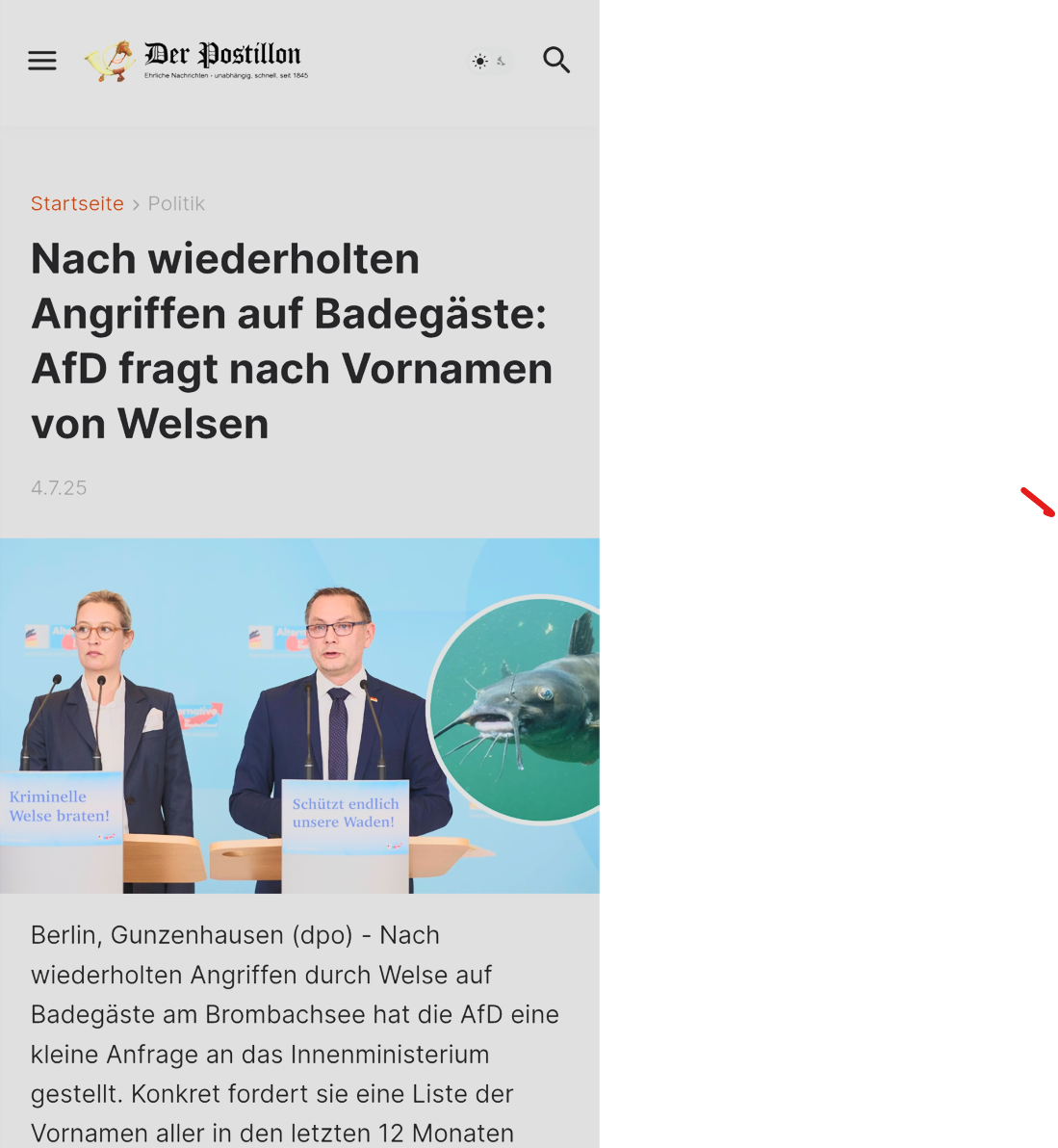This screenshot has height=1148, width=1058.
Task: Click the paragraph starting 'Berlin, Gunzenhausen (dpo)'
Action: (295, 1033)
